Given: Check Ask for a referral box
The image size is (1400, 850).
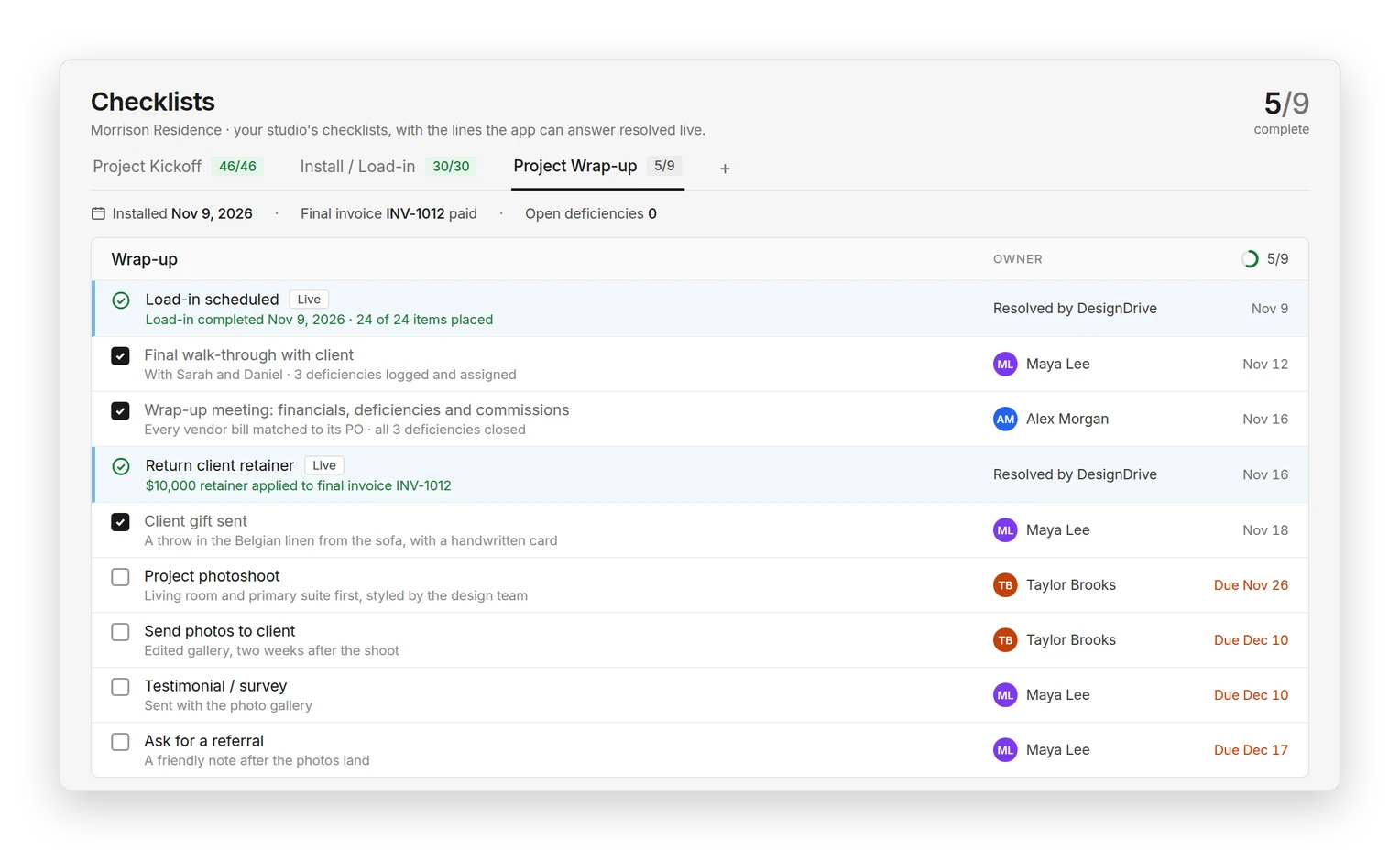Looking at the screenshot, I should click(120, 742).
